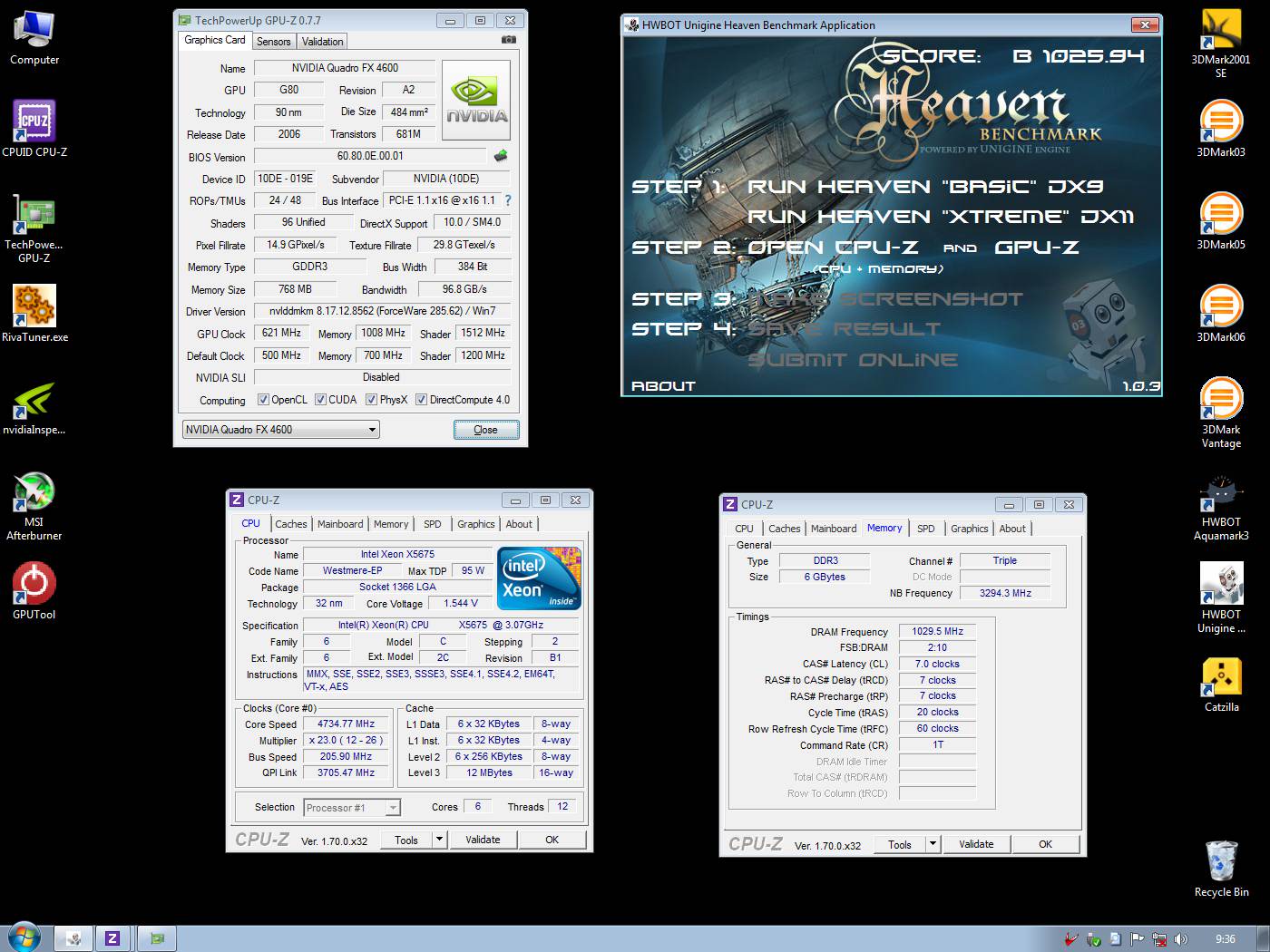Click RUN HEAVEN "BASIC" DX9
This screenshot has height=952, width=1270.
point(924,186)
